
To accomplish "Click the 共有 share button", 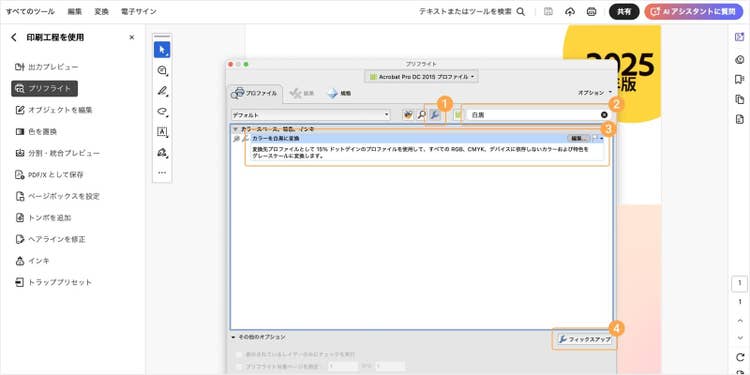I will (x=624, y=11).
